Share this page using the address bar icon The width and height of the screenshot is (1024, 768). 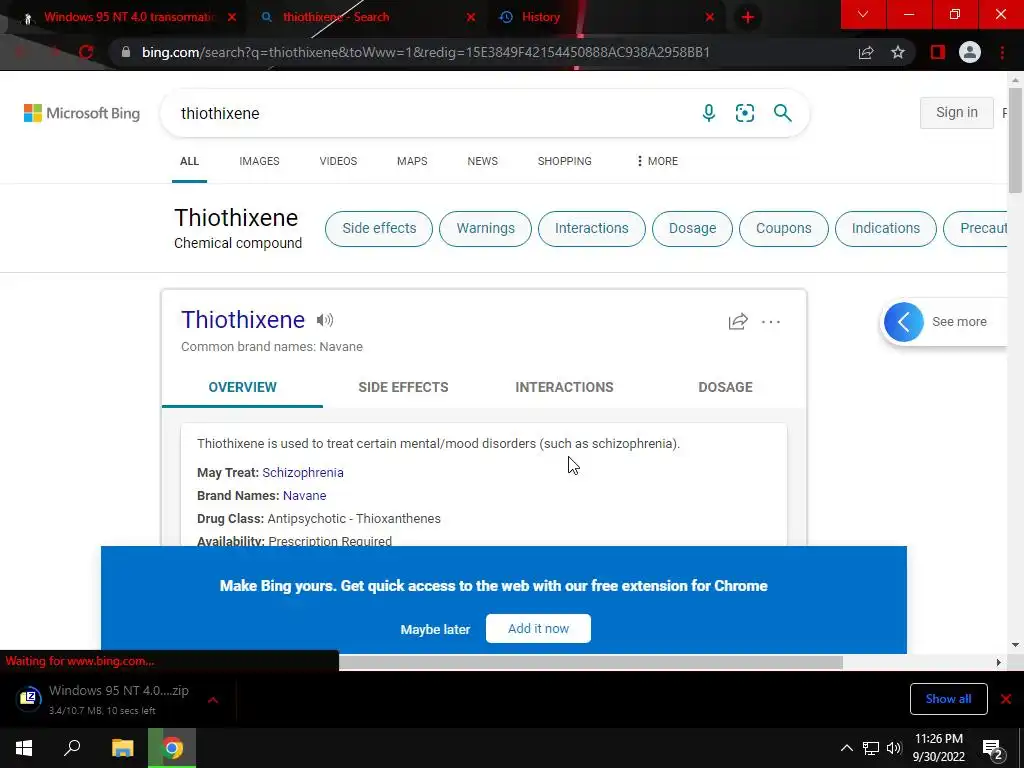[x=866, y=52]
